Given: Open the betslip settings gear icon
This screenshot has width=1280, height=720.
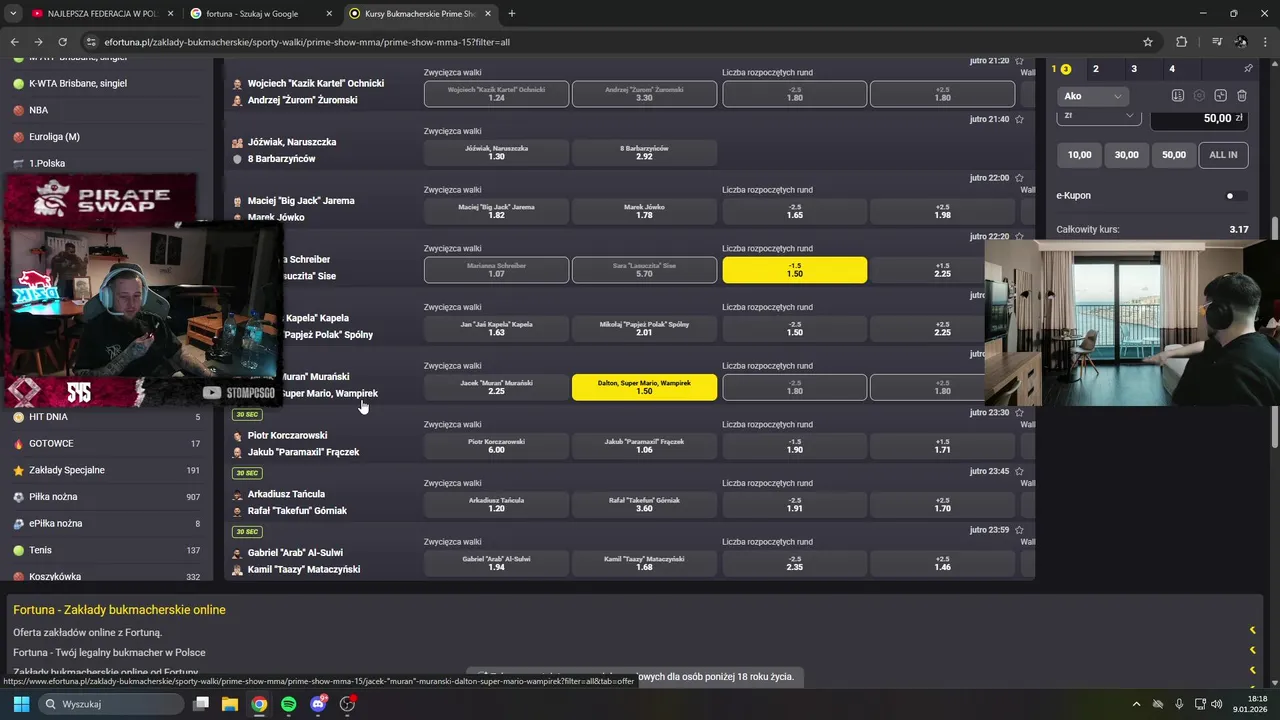Looking at the screenshot, I should click(1199, 96).
